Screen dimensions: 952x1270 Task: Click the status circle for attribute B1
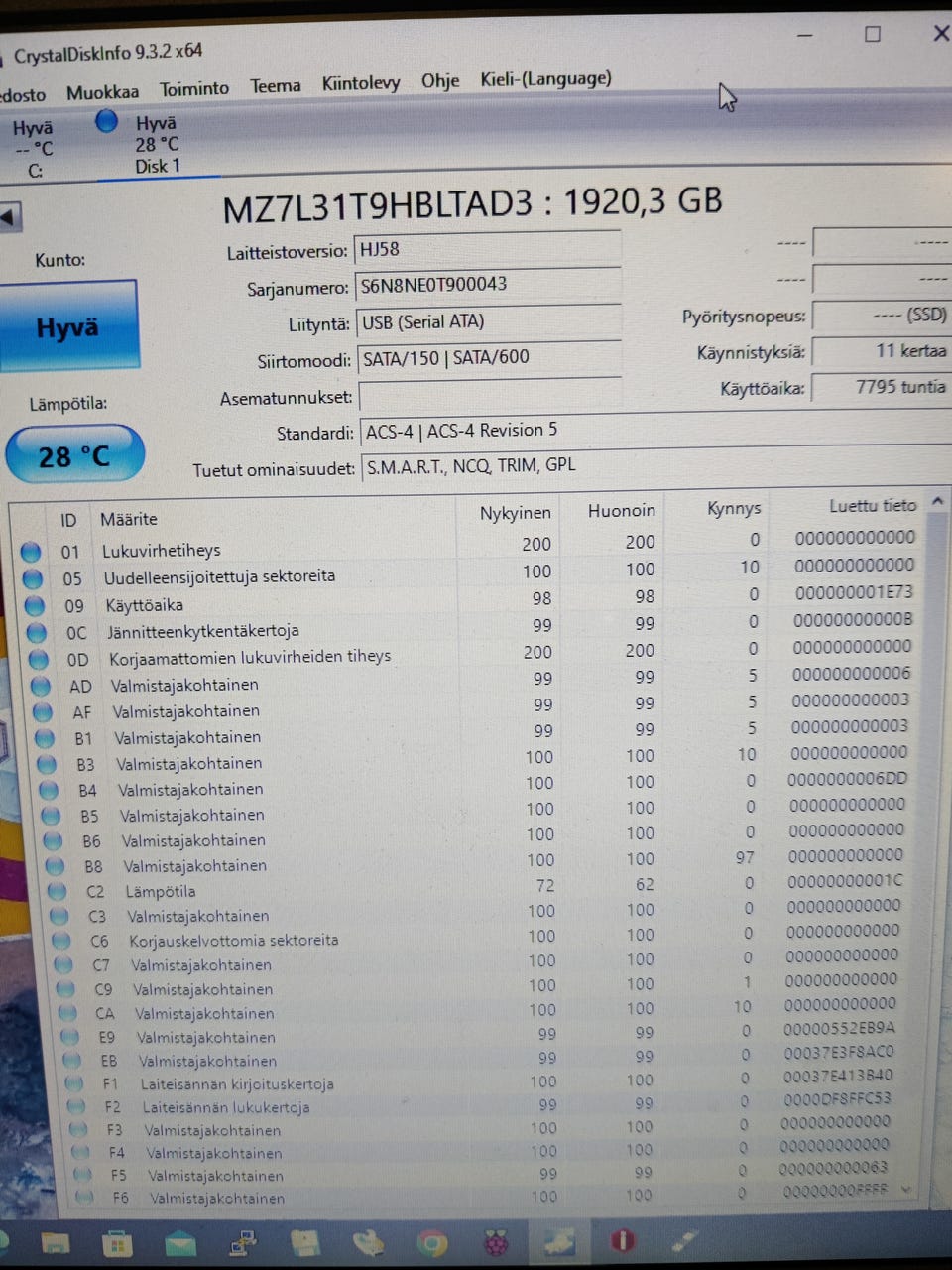(x=45, y=738)
